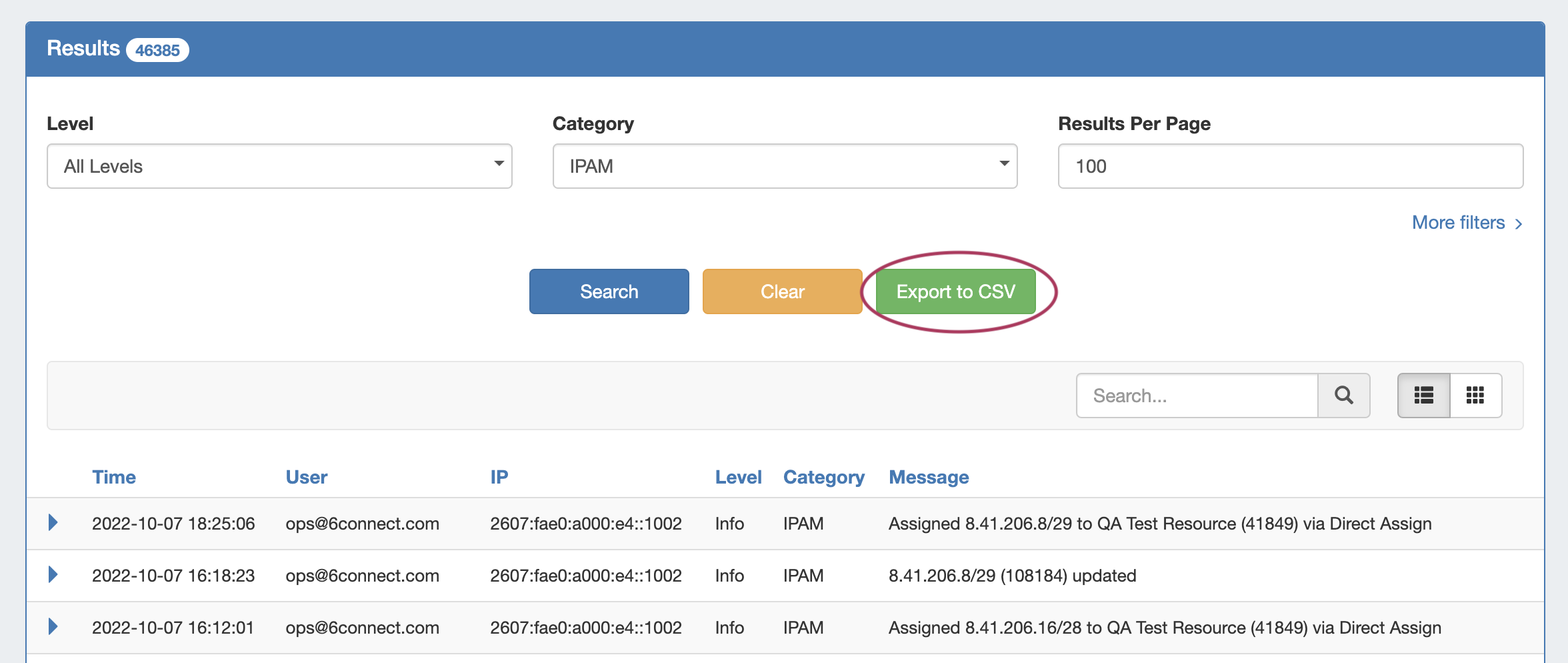
Task: Sort by the Level column header
Action: [x=738, y=477]
